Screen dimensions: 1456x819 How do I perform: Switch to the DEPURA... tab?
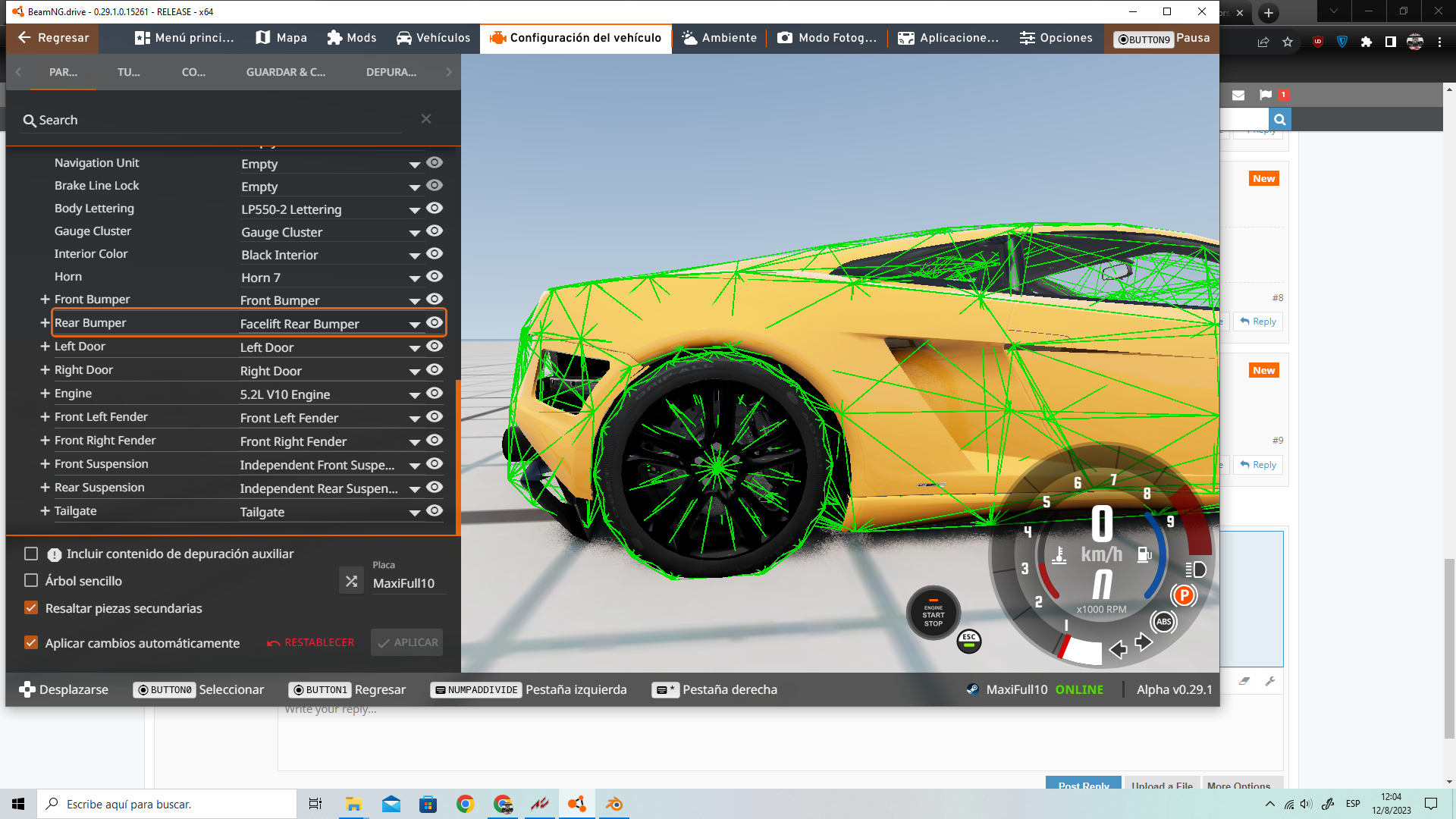(x=391, y=73)
